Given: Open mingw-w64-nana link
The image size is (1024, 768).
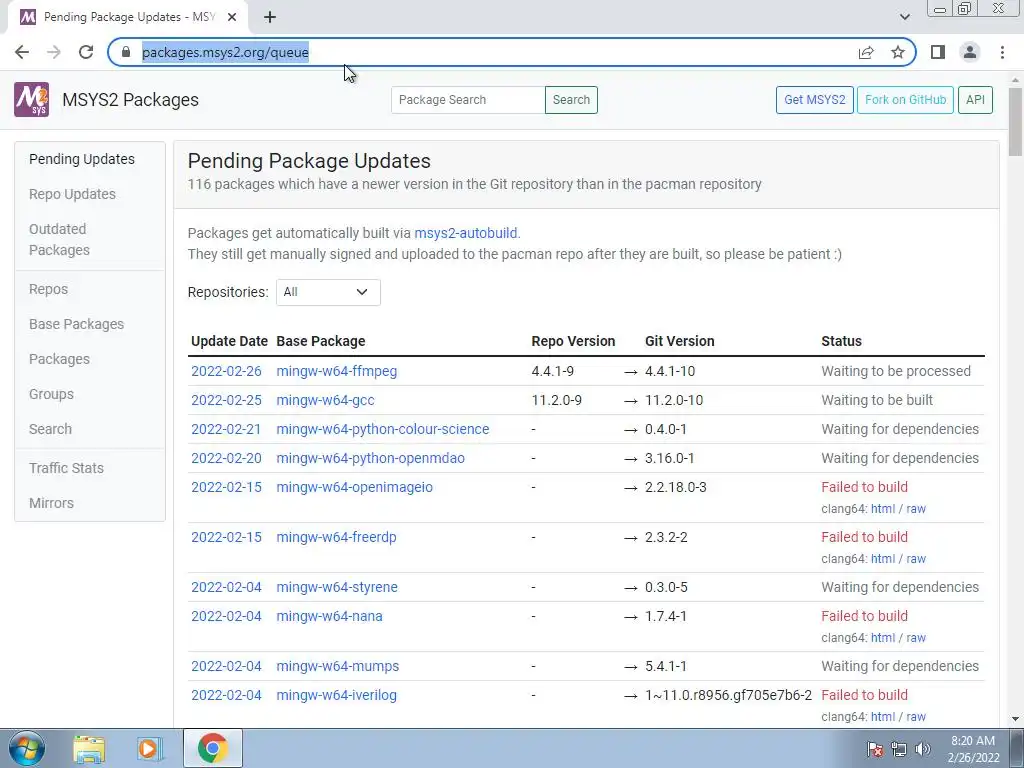Looking at the screenshot, I should pos(329,616).
